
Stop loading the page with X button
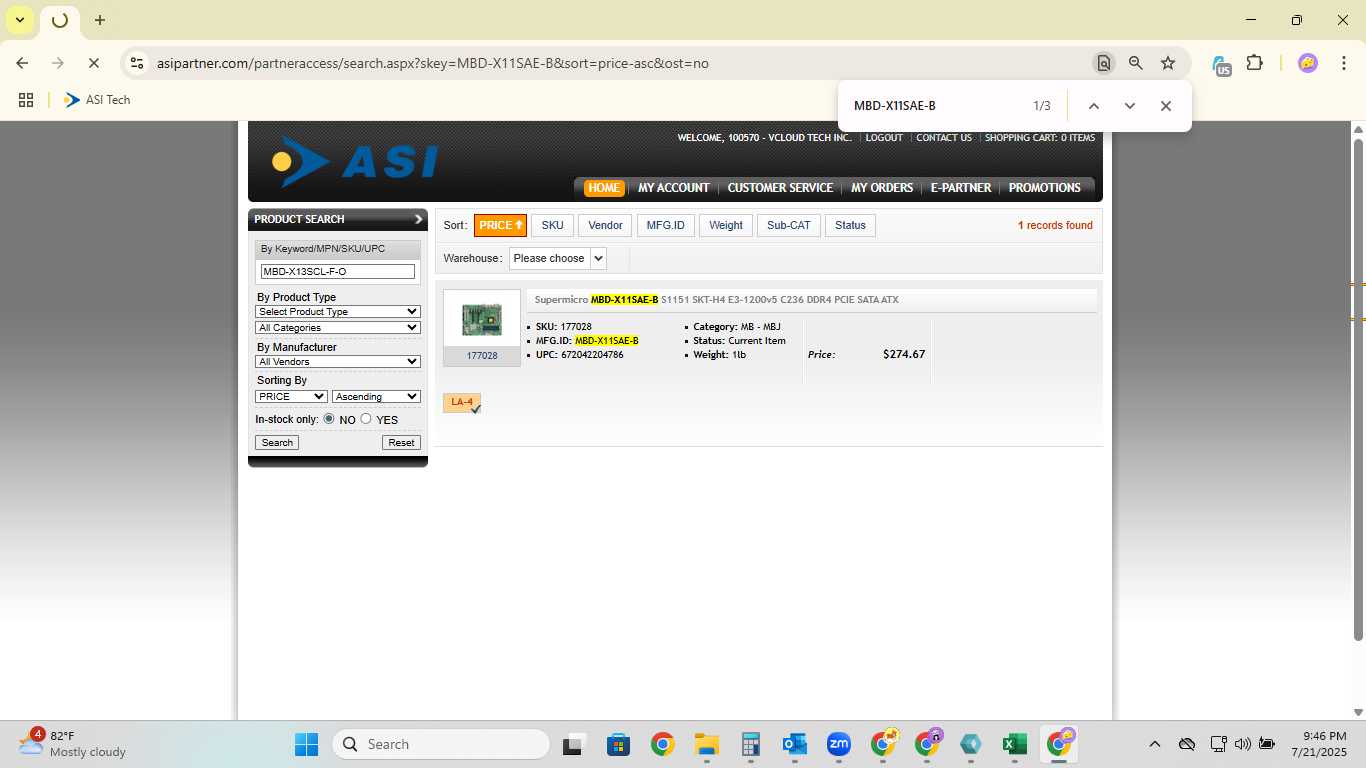click(93, 63)
